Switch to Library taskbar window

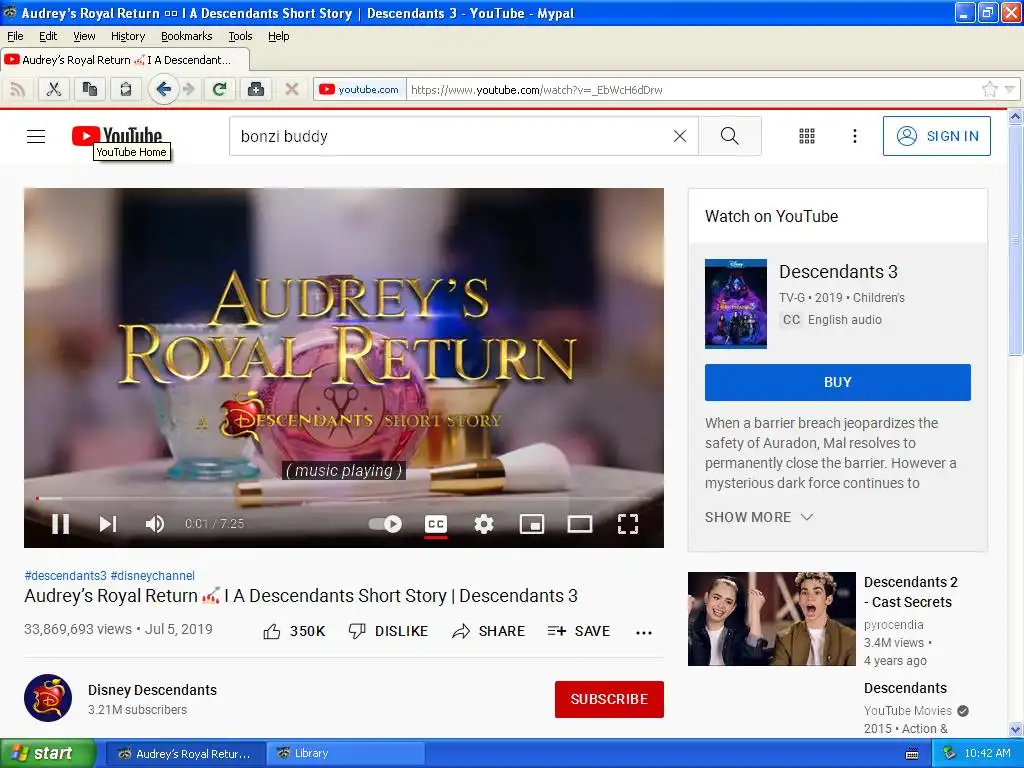coord(345,754)
